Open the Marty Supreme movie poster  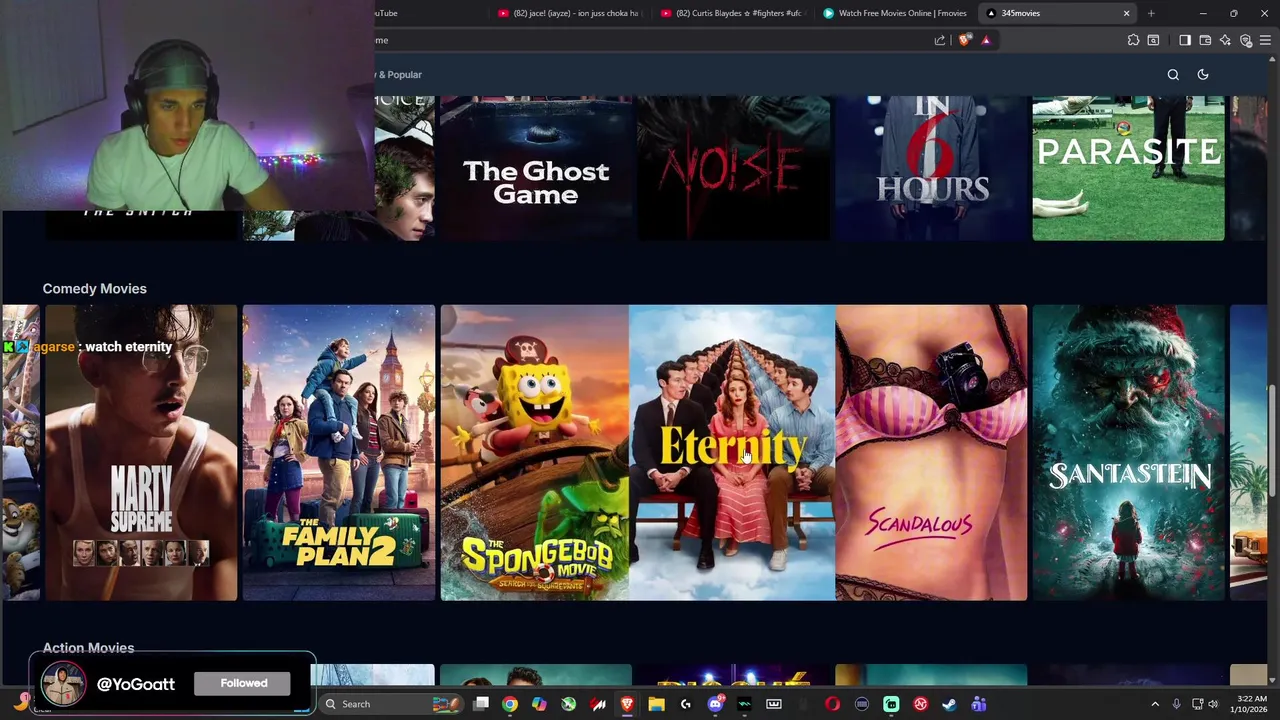pyautogui.click(x=141, y=452)
